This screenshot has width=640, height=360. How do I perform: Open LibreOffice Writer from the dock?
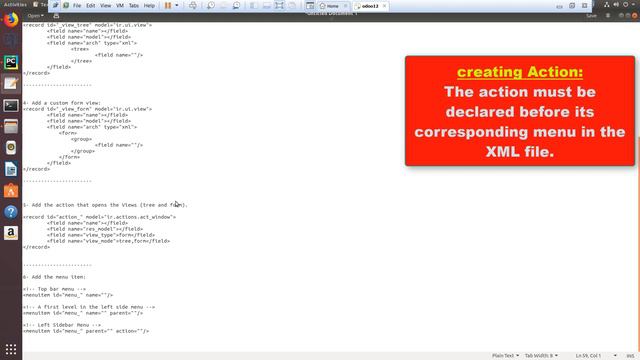click(x=11, y=169)
